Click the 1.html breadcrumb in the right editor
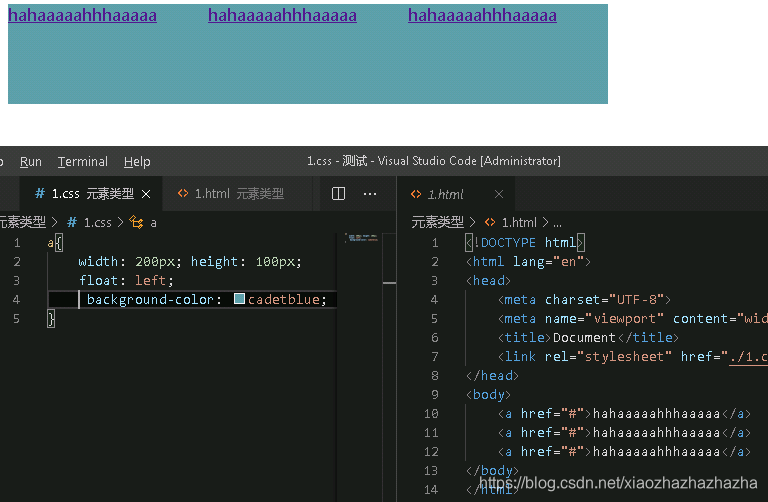This screenshot has height=502, width=768. [x=519, y=223]
